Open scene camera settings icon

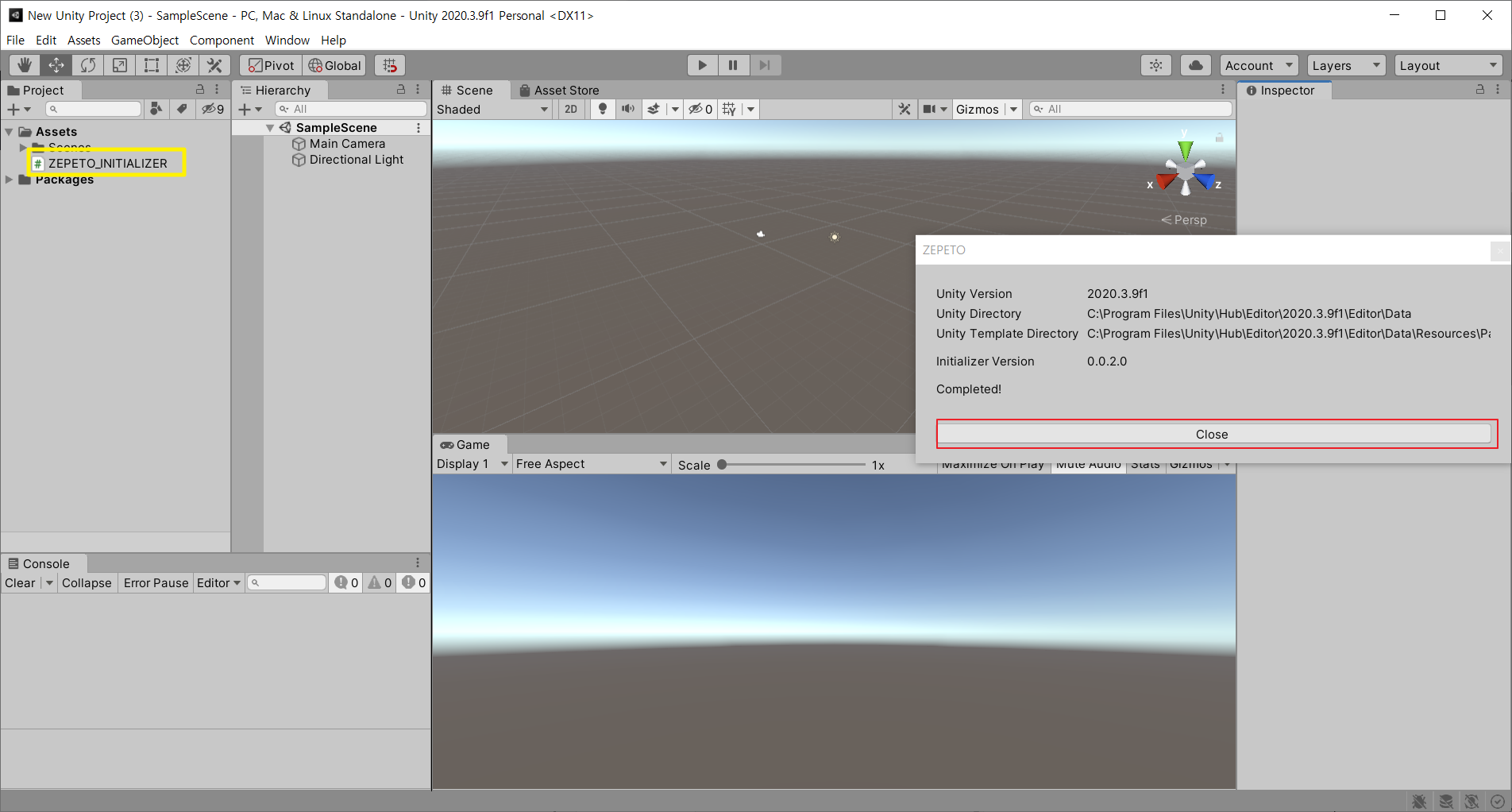(929, 109)
